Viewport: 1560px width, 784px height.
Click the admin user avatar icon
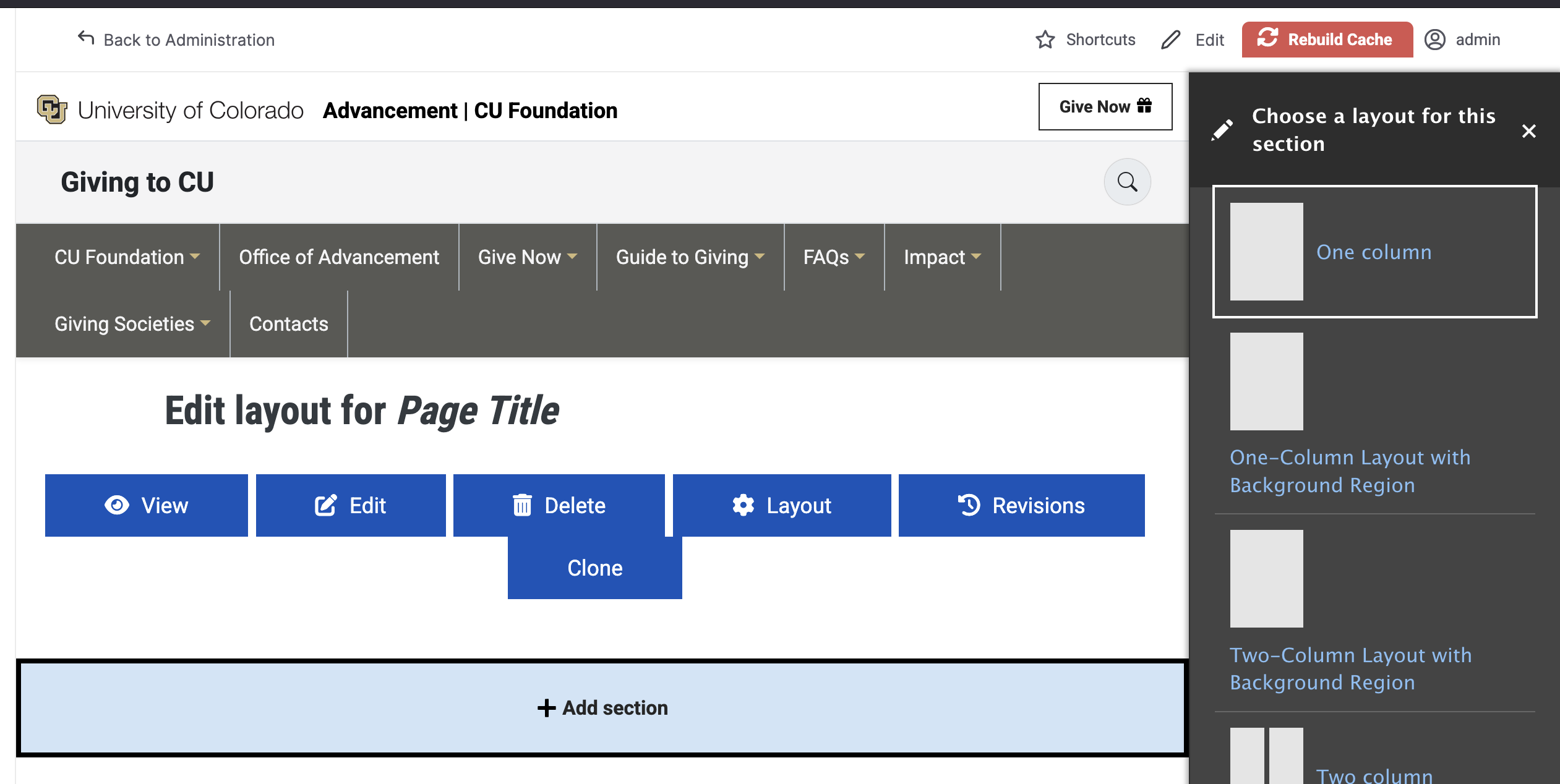(1435, 40)
